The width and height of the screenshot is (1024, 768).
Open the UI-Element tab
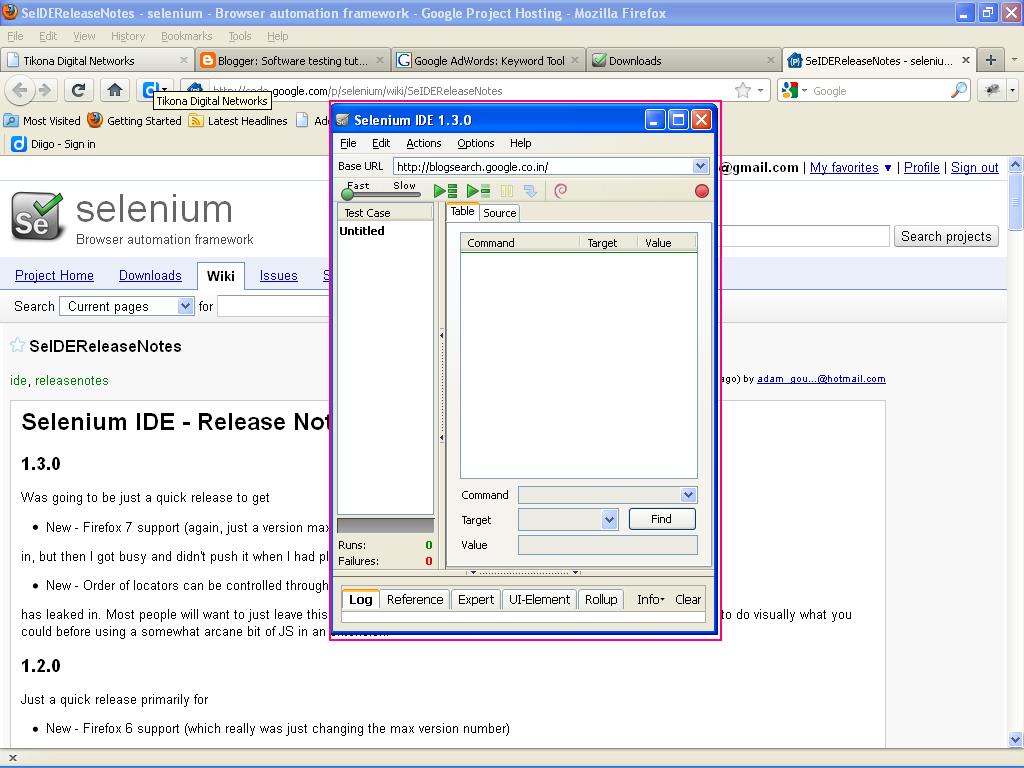tap(539, 600)
